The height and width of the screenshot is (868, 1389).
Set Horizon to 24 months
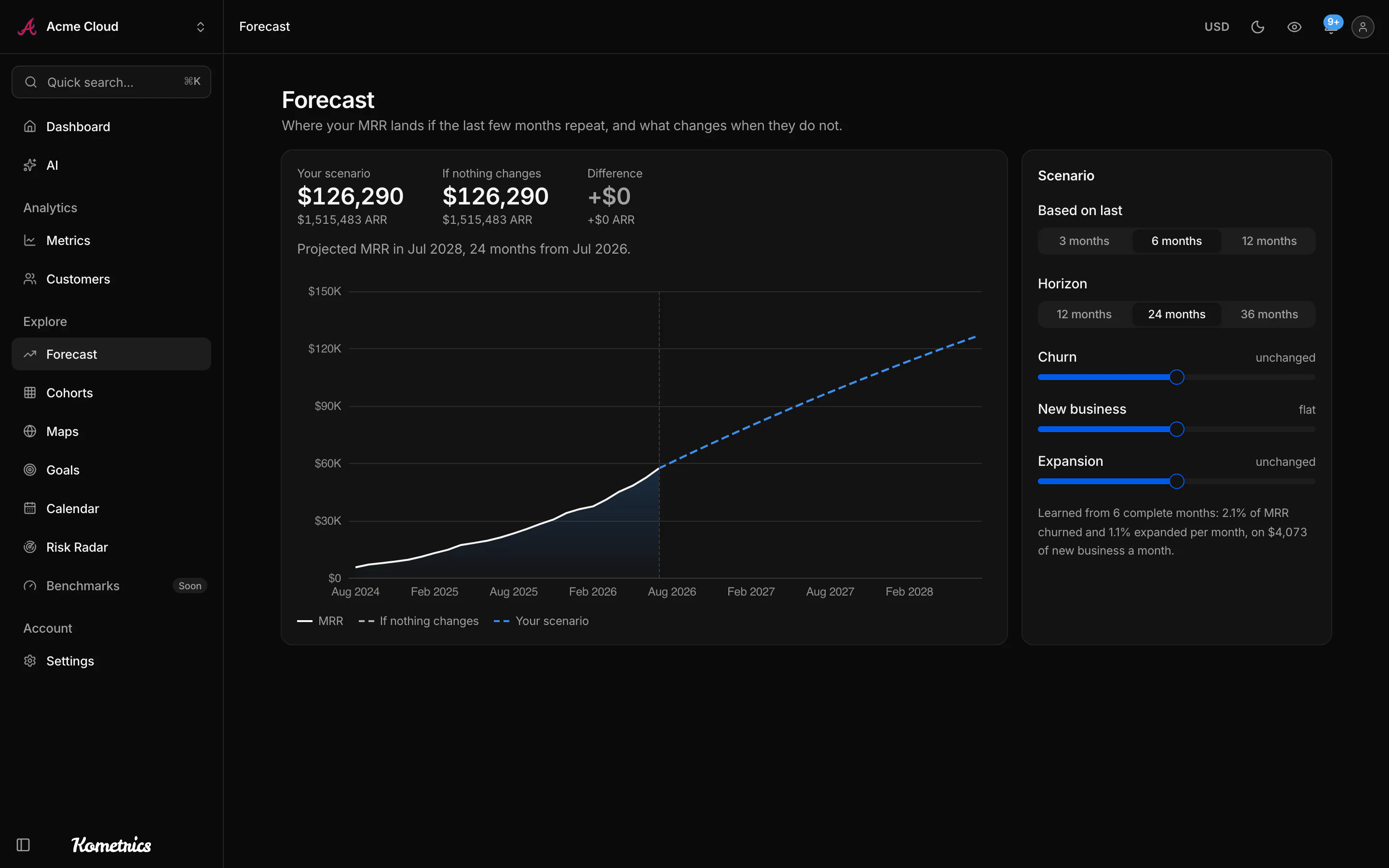click(1177, 314)
